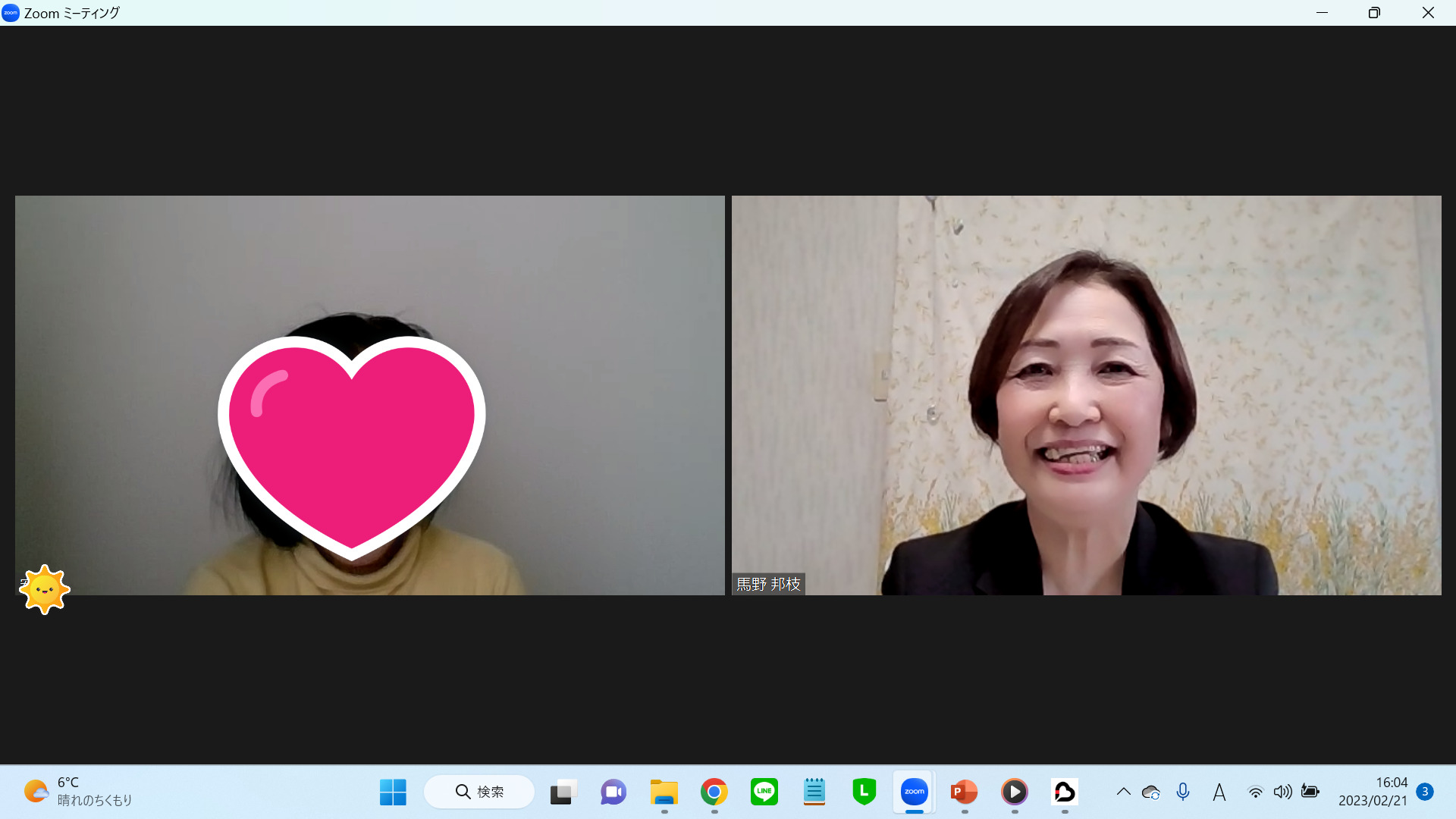Click the 検索 search box

pos(479,792)
